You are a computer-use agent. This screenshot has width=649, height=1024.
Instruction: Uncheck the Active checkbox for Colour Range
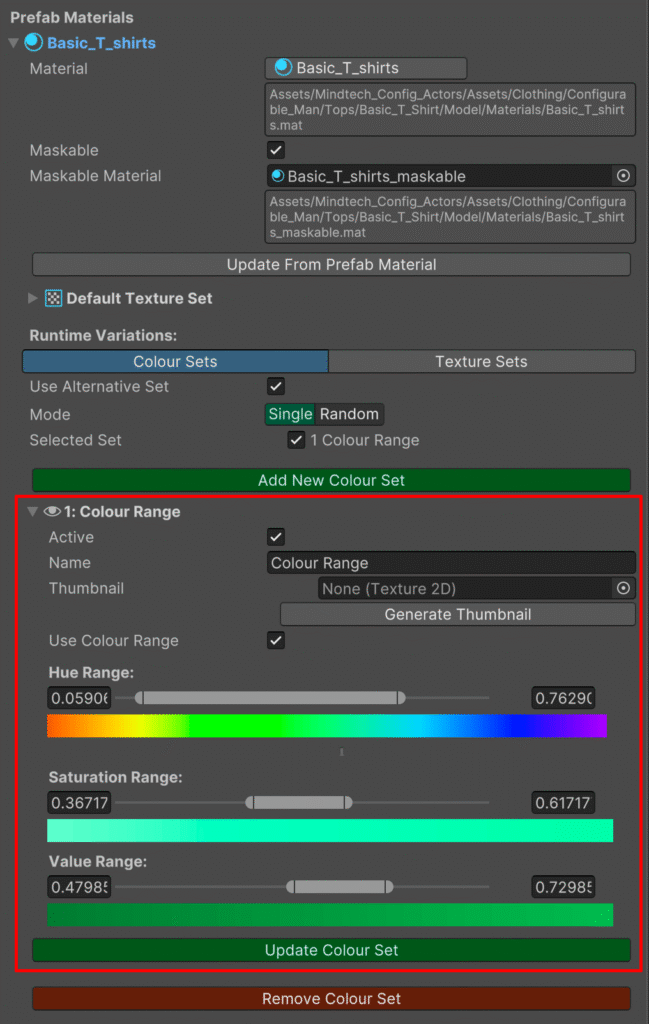277,537
